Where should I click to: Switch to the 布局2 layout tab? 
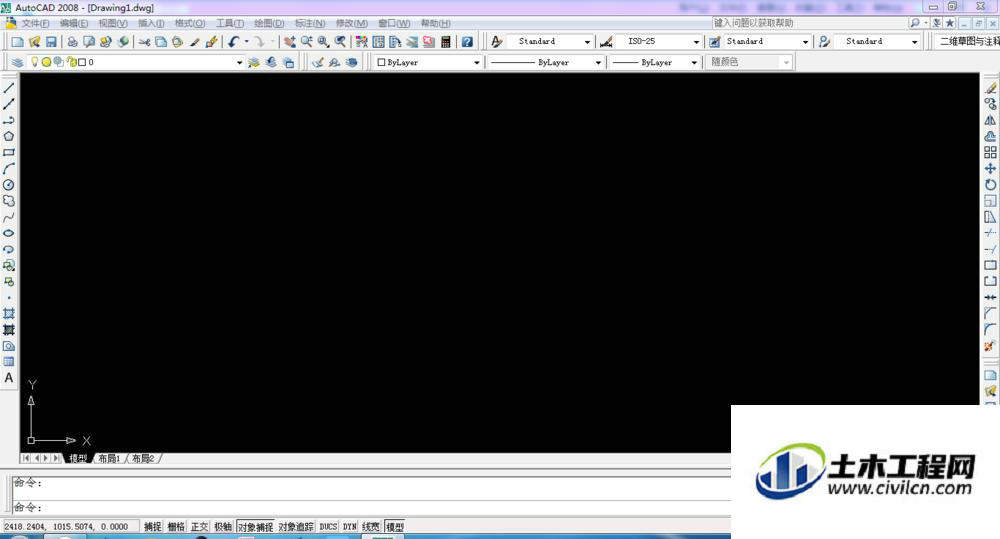click(143, 459)
